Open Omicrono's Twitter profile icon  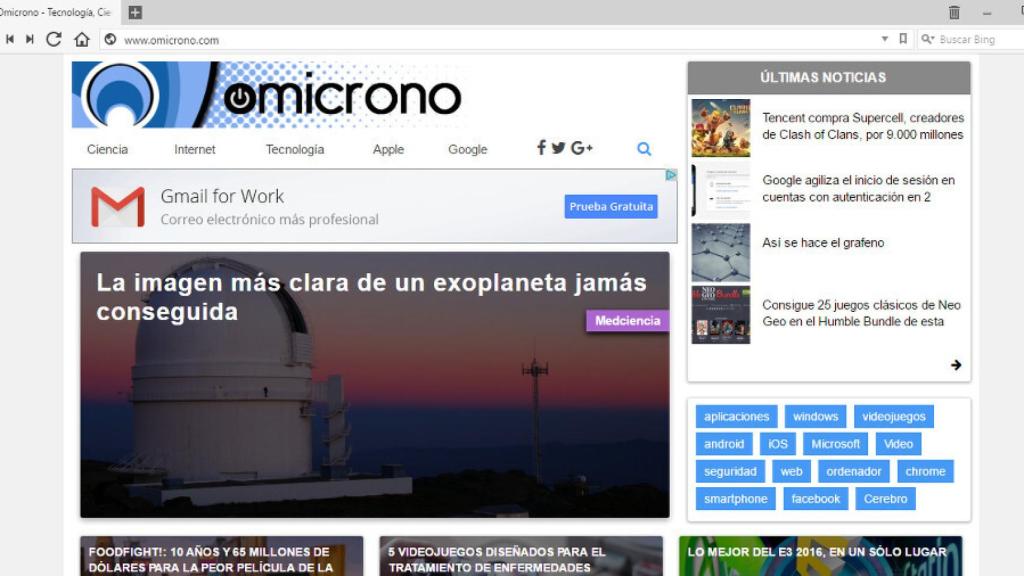click(558, 148)
